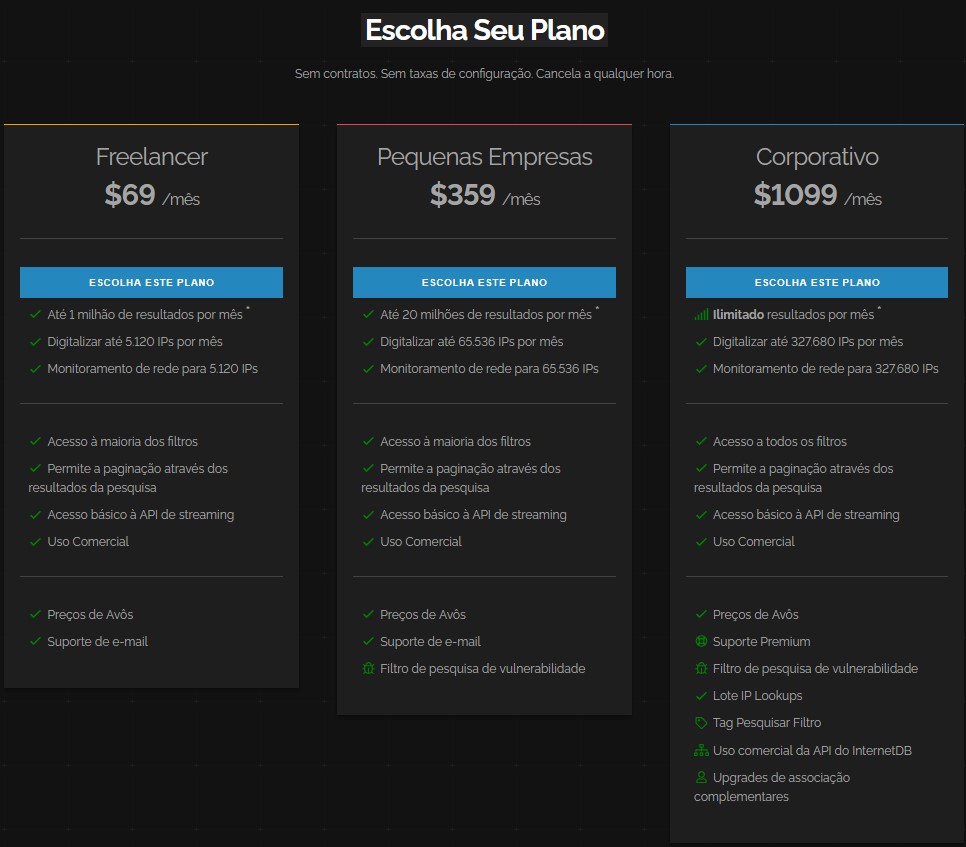Click Uso Comercial in the Freelancer plan

(88, 542)
